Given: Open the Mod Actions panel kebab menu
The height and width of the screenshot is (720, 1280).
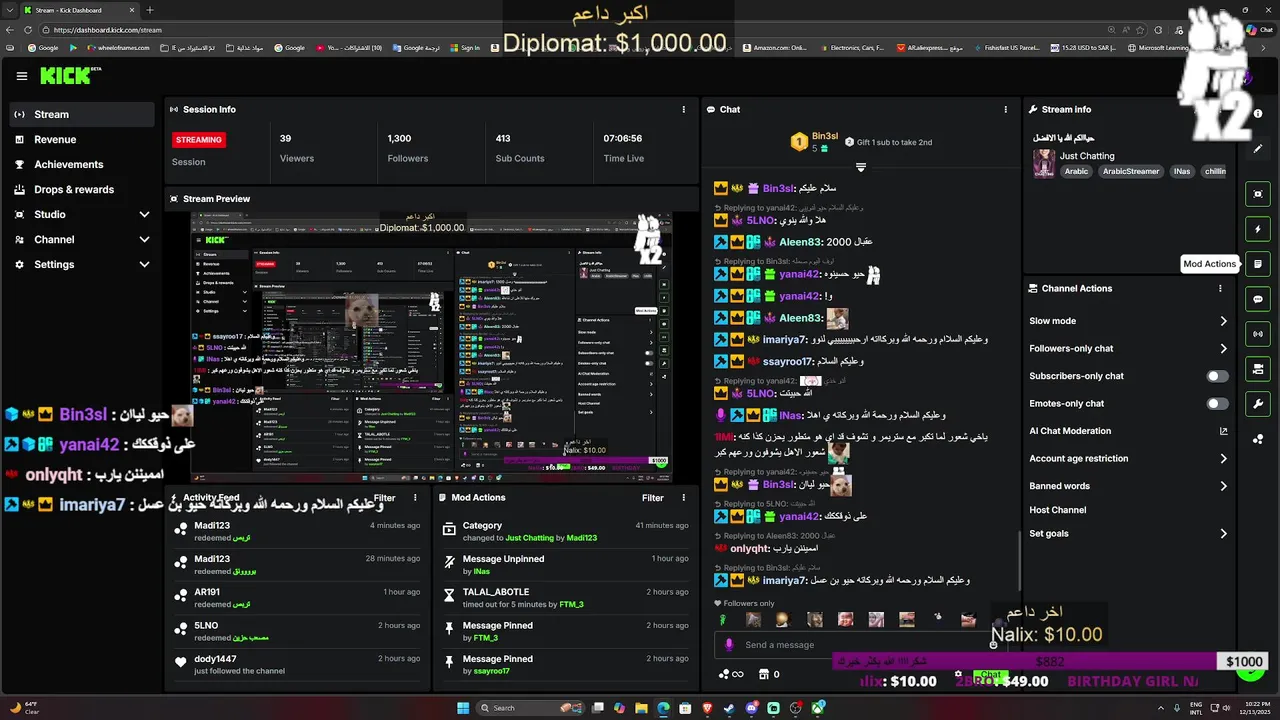Looking at the screenshot, I should [684, 497].
